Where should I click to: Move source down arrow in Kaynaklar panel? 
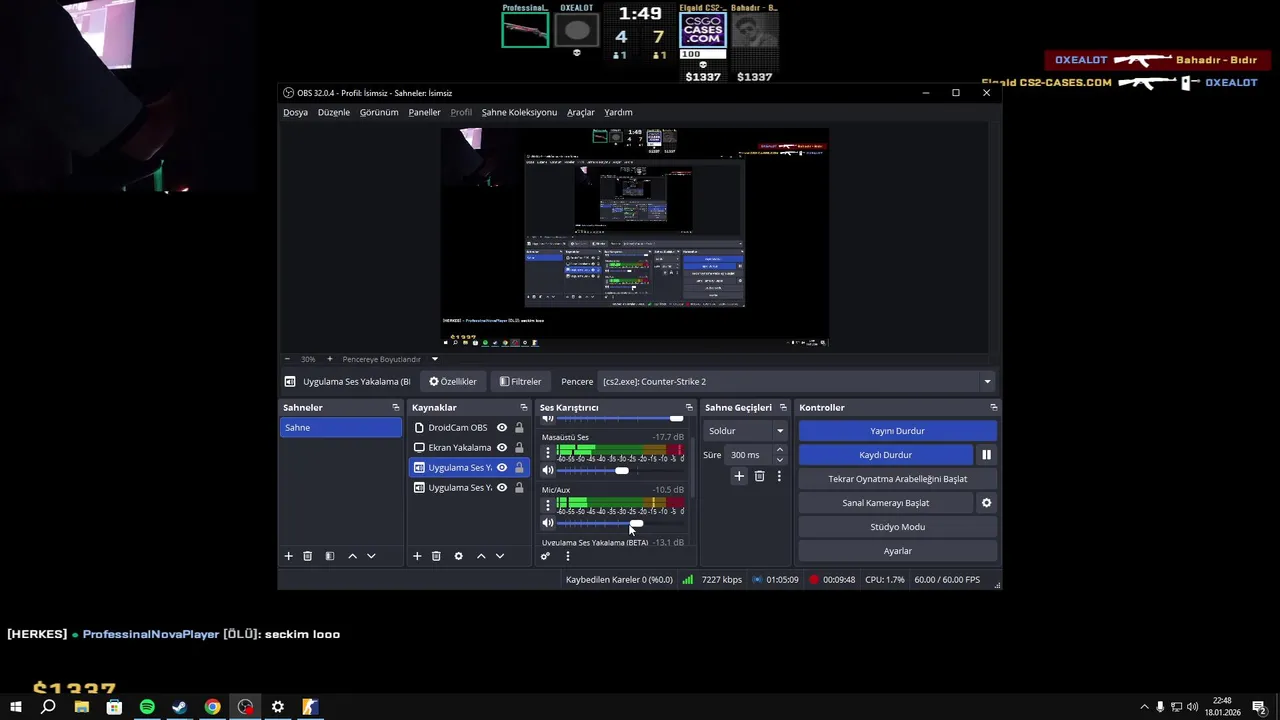tap(500, 556)
